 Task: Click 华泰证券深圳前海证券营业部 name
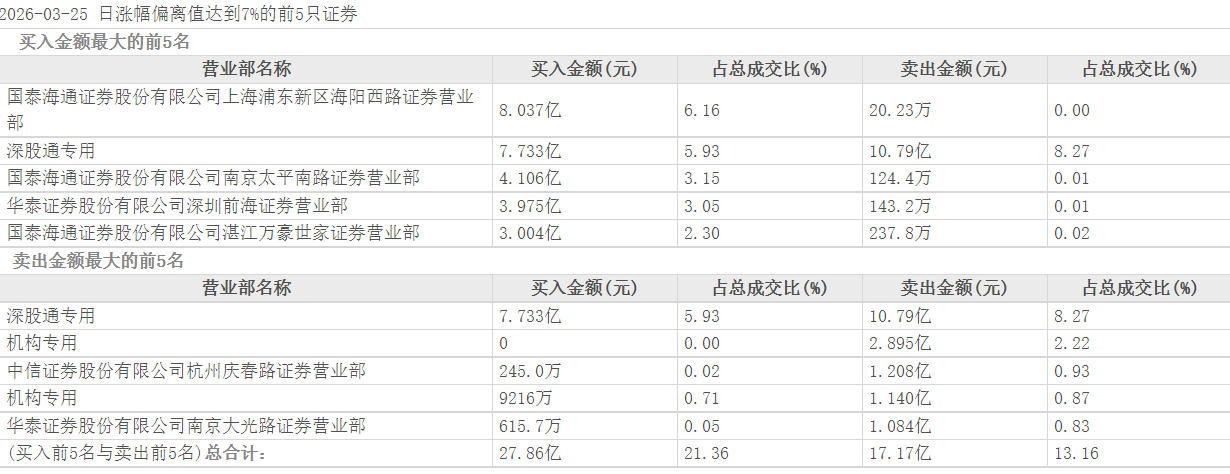177,205
